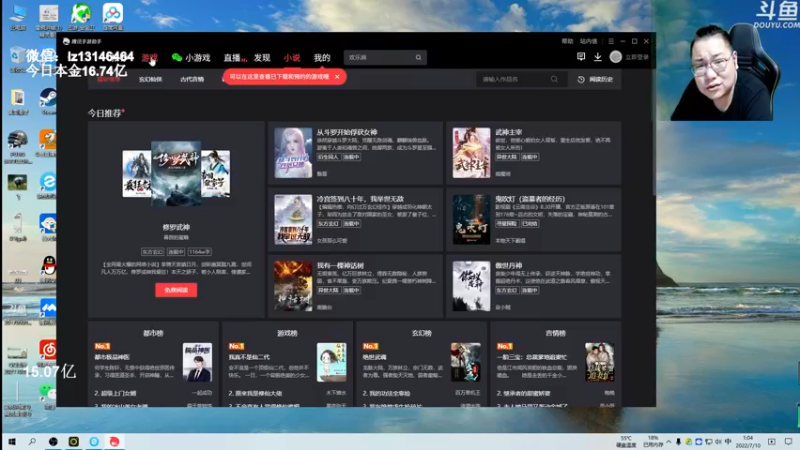Click the 我真不是仙二代 No.1 title
Viewport: 800px width, 450px height.
coord(249,357)
